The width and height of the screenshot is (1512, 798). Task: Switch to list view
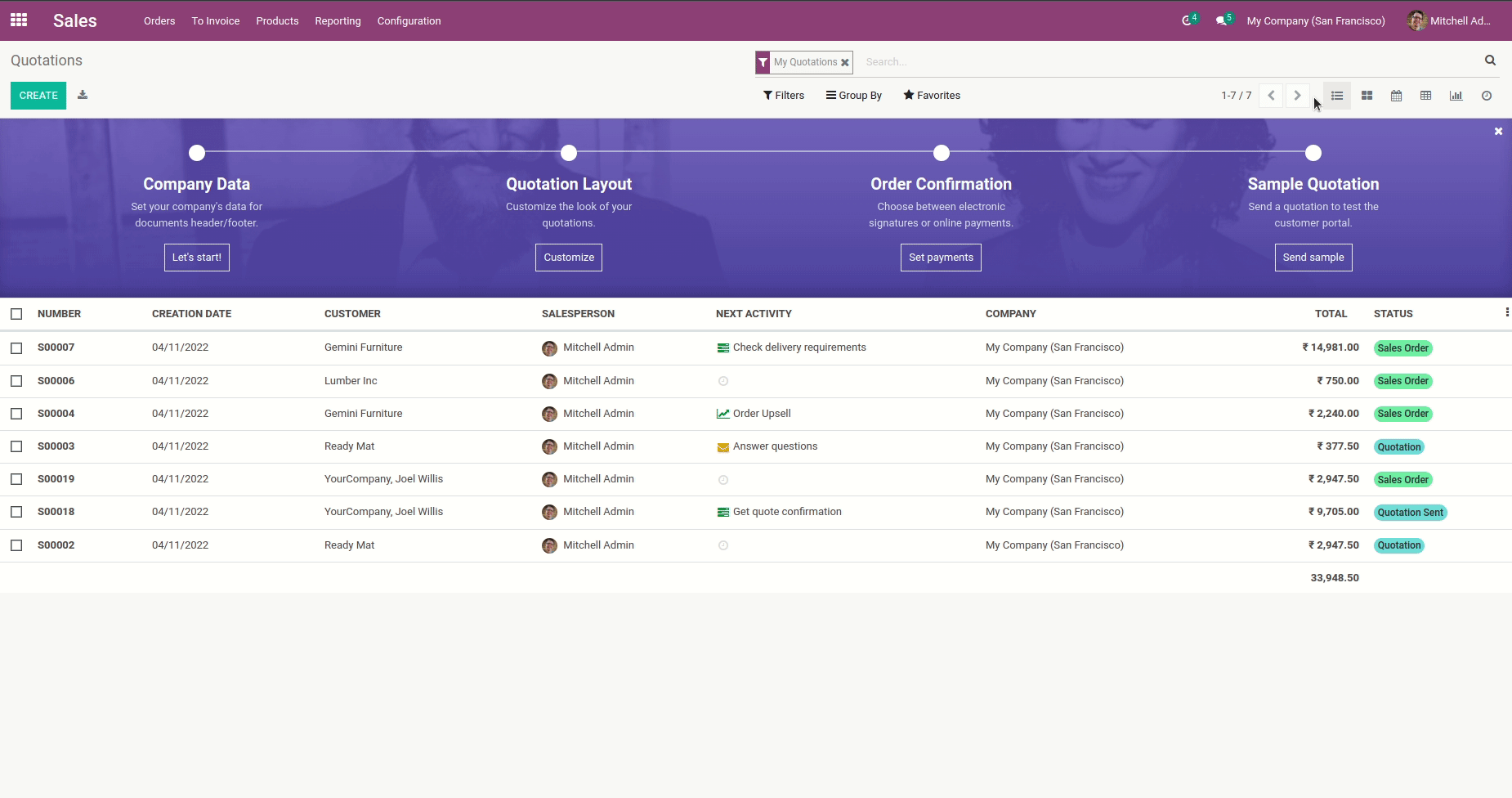click(x=1337, y=96)
